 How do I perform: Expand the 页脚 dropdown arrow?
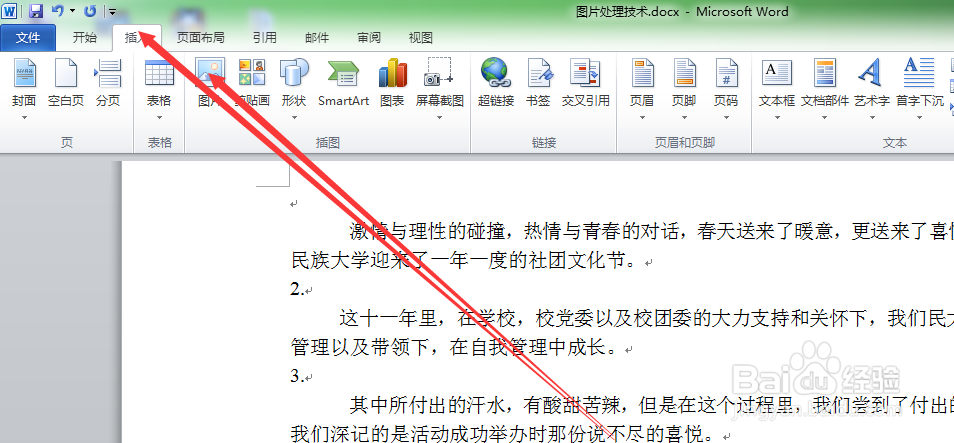click(x=684, y=117)
